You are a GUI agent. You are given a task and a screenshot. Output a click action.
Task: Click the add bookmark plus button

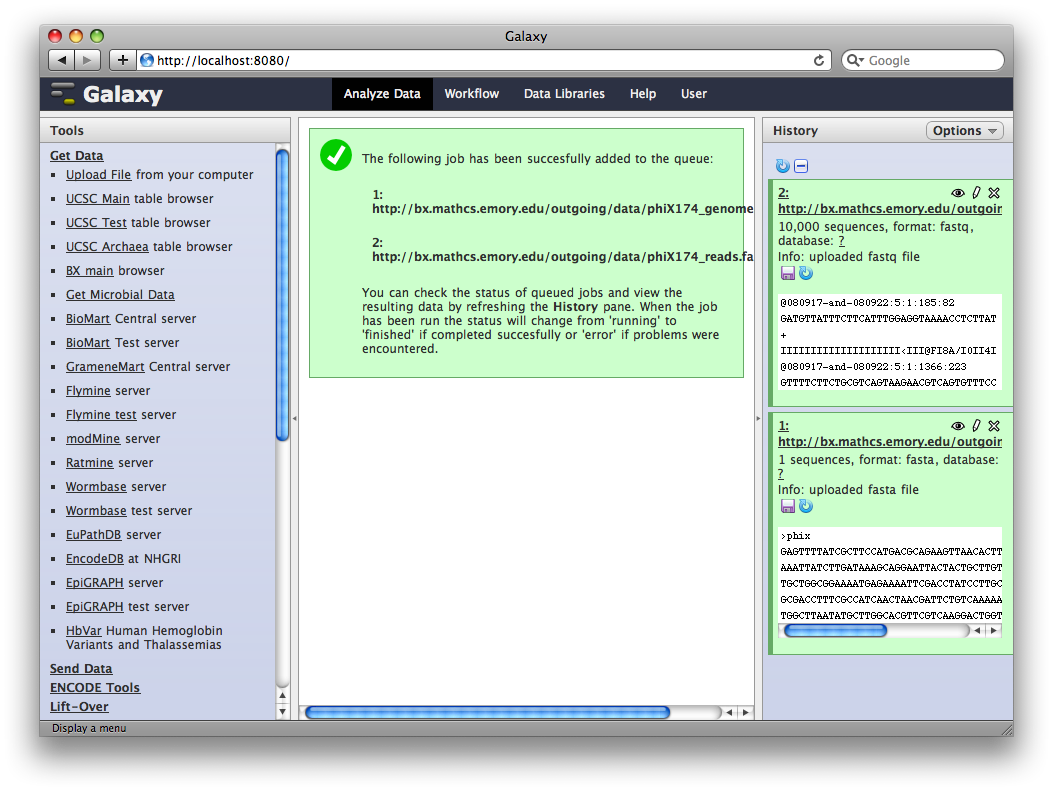123,60
